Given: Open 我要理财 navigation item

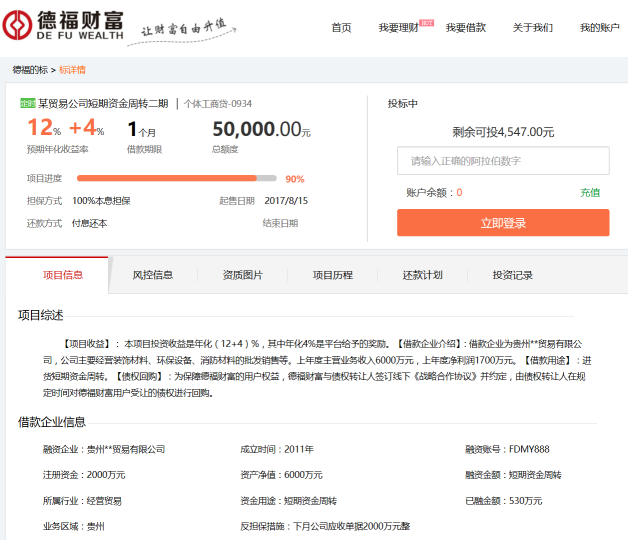Looking at the screenshot, I should (398, 28).
